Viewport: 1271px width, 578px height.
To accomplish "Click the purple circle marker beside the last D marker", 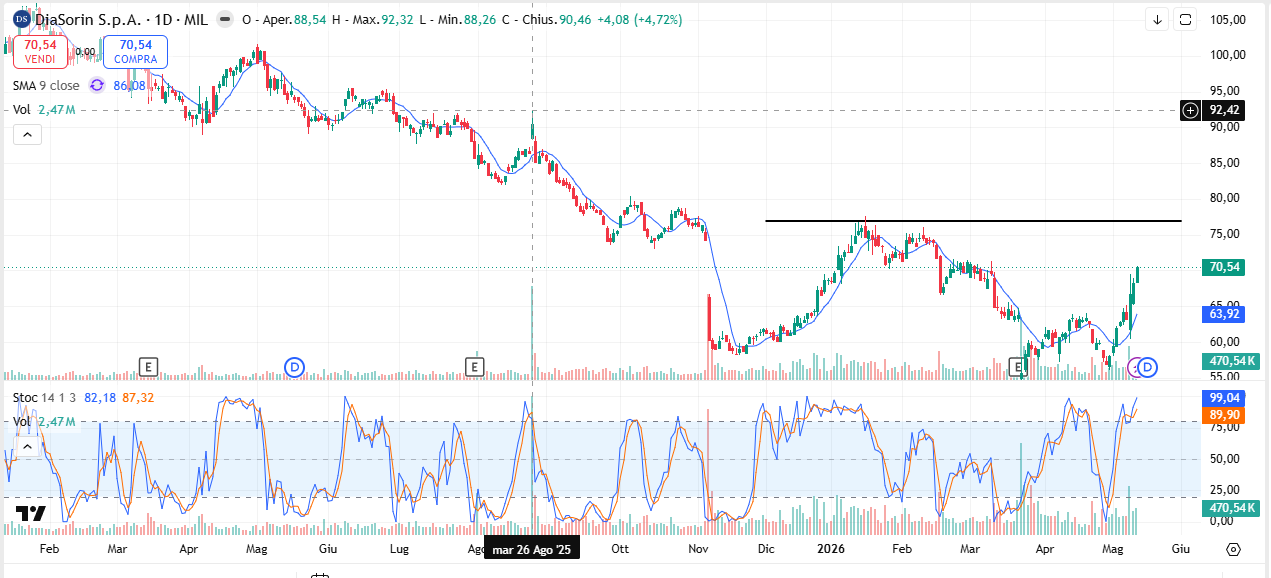I will 1135,367.
